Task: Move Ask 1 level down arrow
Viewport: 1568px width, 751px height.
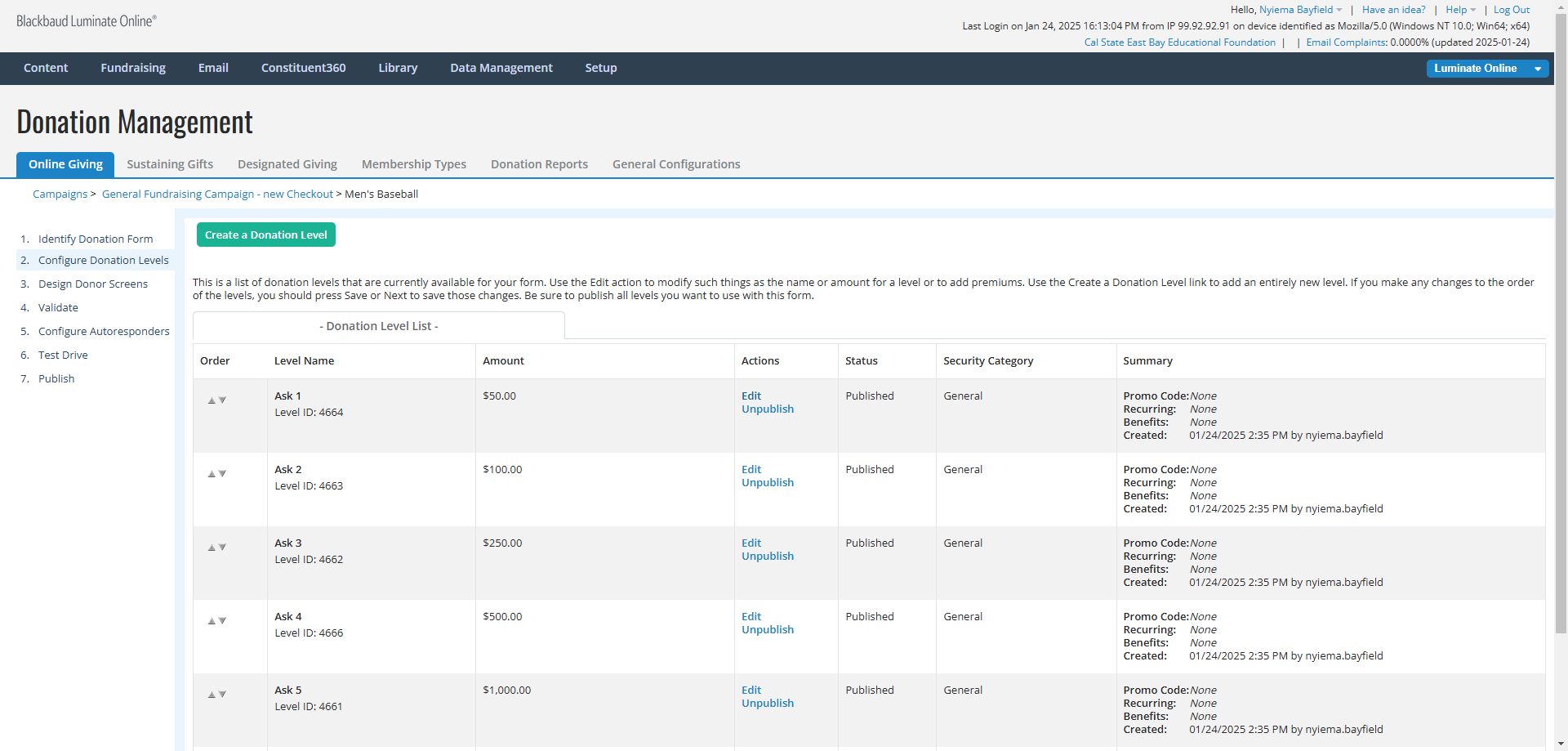Action: tap(222, 400)
